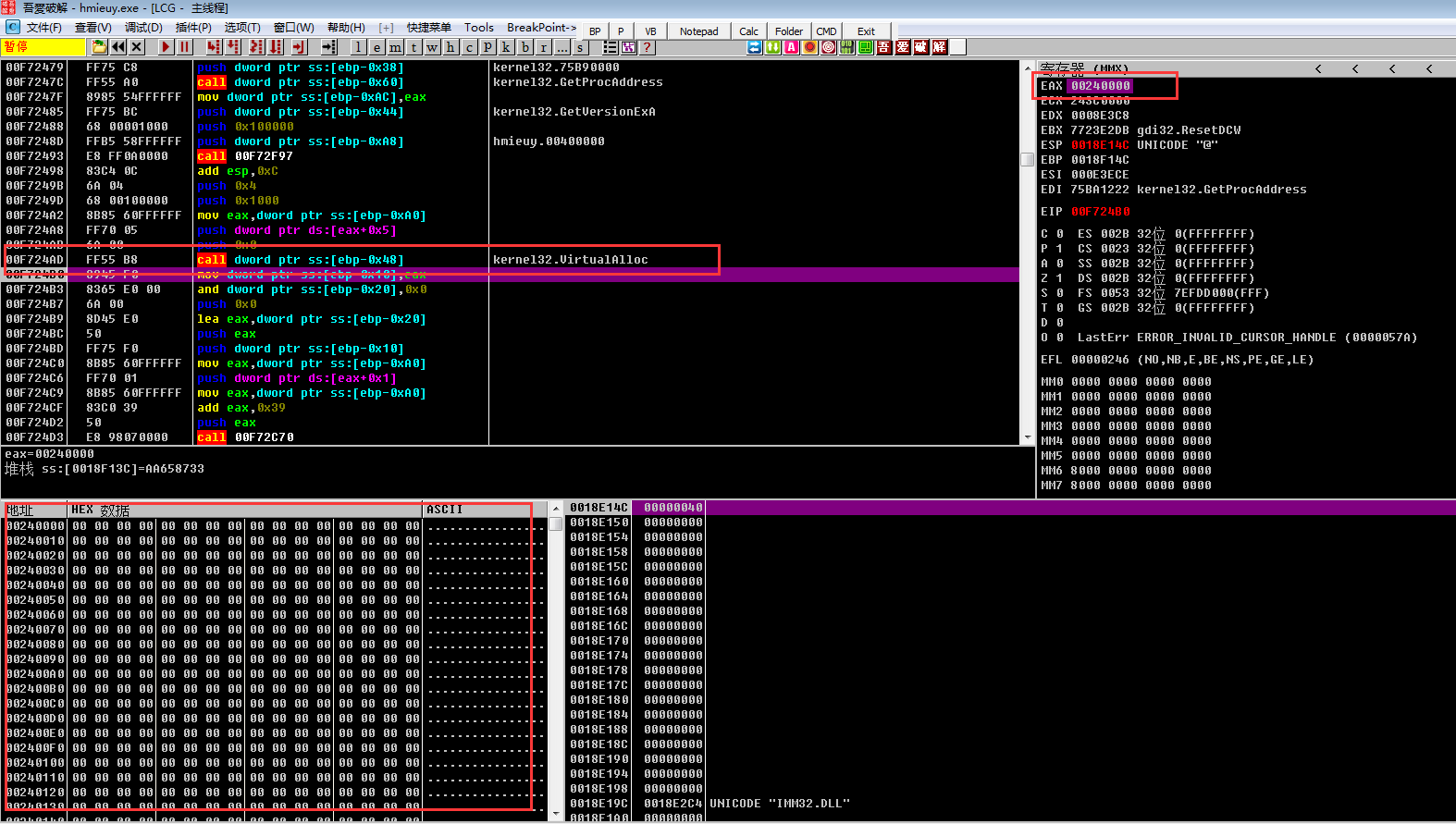Show handles with the 'h' icon

coord(451,47)
